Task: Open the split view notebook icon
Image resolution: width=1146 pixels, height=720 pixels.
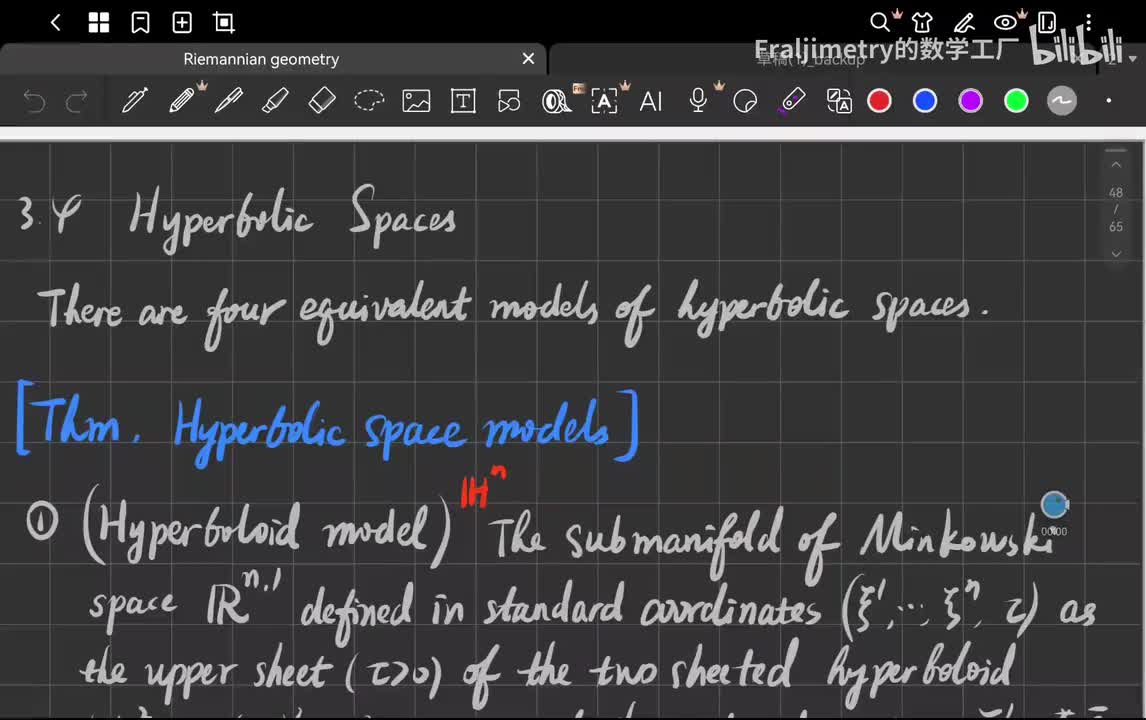Action: point(1047,23)
